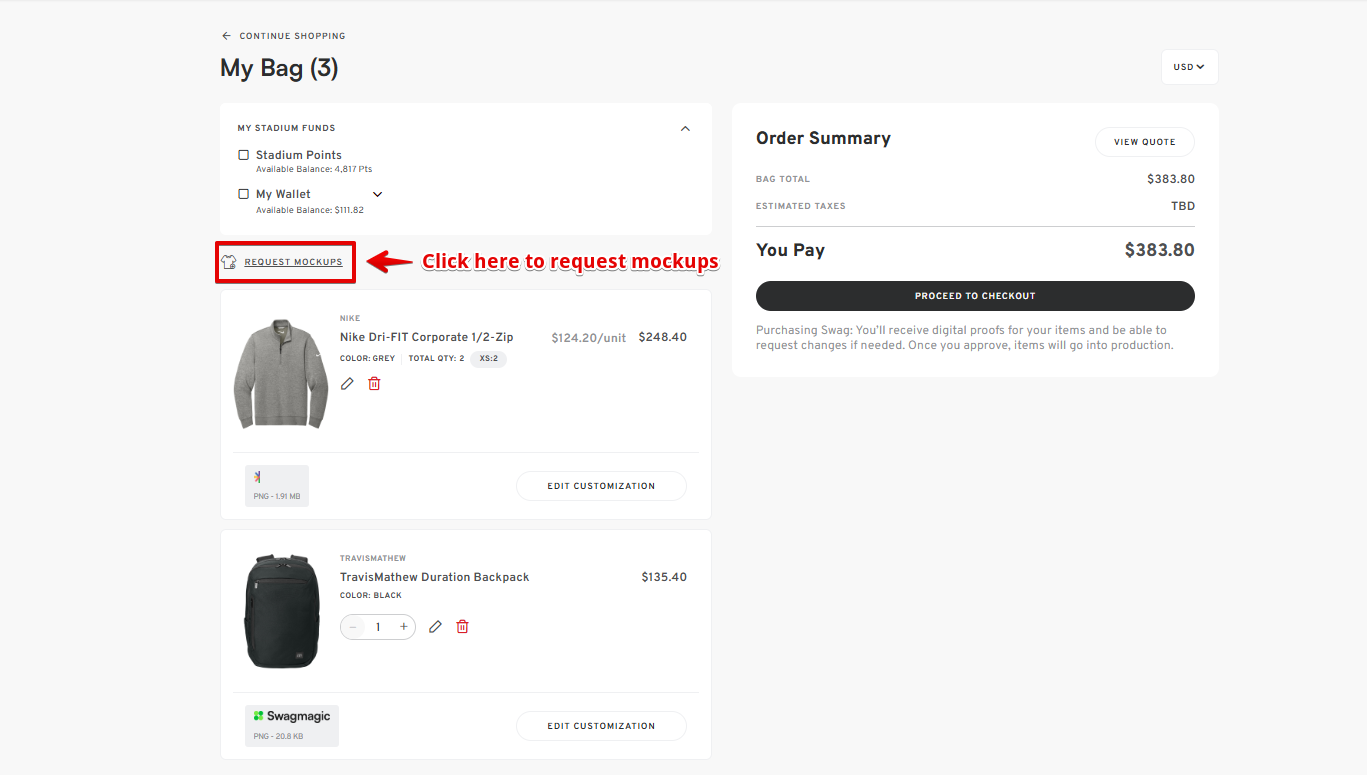Click the back arrow beside Continue Shopping
Viewport: 1367px width, 775px height.
(226, 36)
